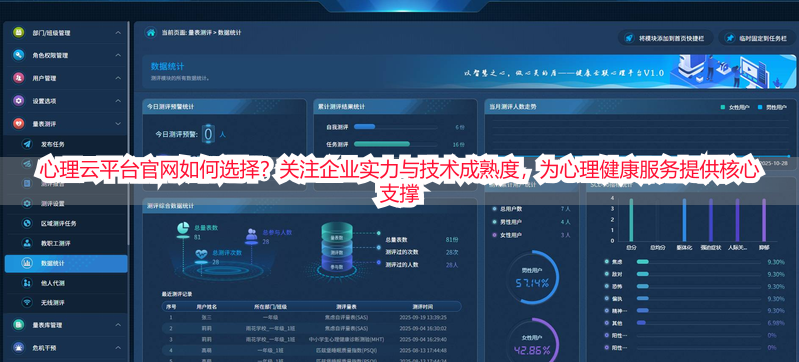Click the 数据统计 bar chart icon
Viewport: 799px width, 362px height.
(x=27, y=263)
